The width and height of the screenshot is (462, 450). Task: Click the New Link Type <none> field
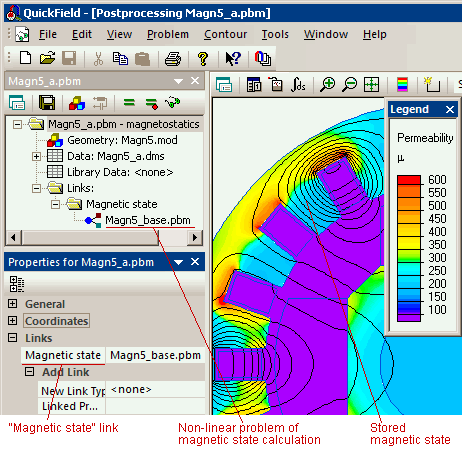pos(155,389)
